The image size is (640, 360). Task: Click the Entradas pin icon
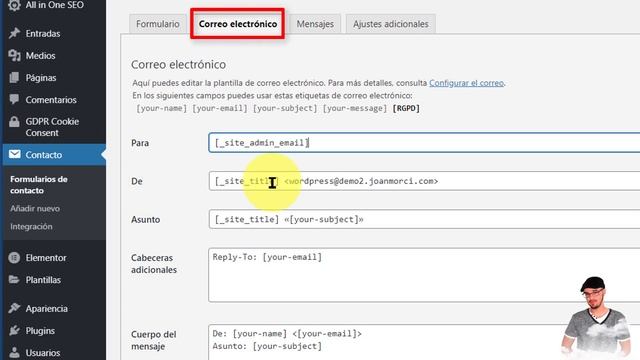click(14, 33)
